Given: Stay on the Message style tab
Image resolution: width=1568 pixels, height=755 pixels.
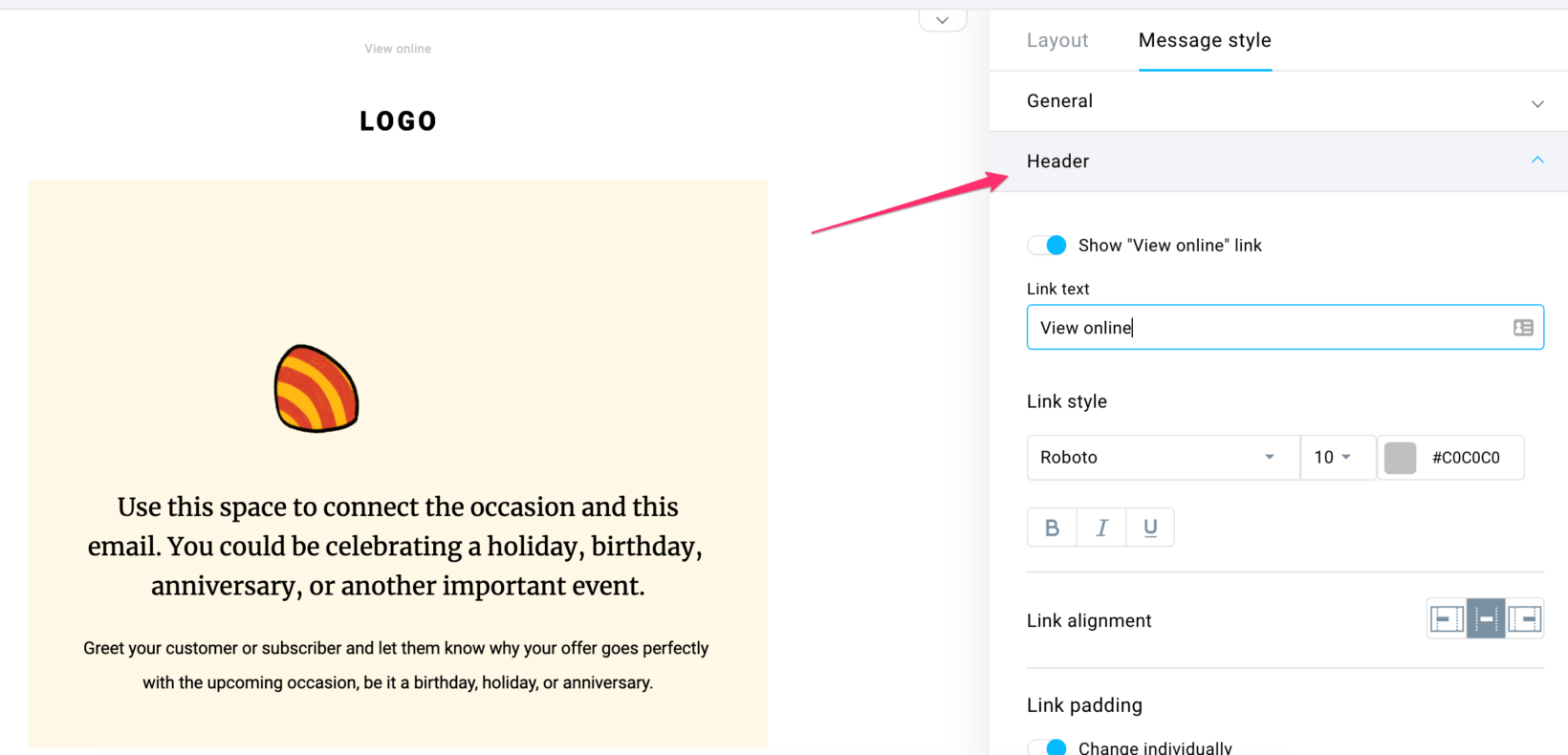Looking at the screenshot, I should point(1205,40).
